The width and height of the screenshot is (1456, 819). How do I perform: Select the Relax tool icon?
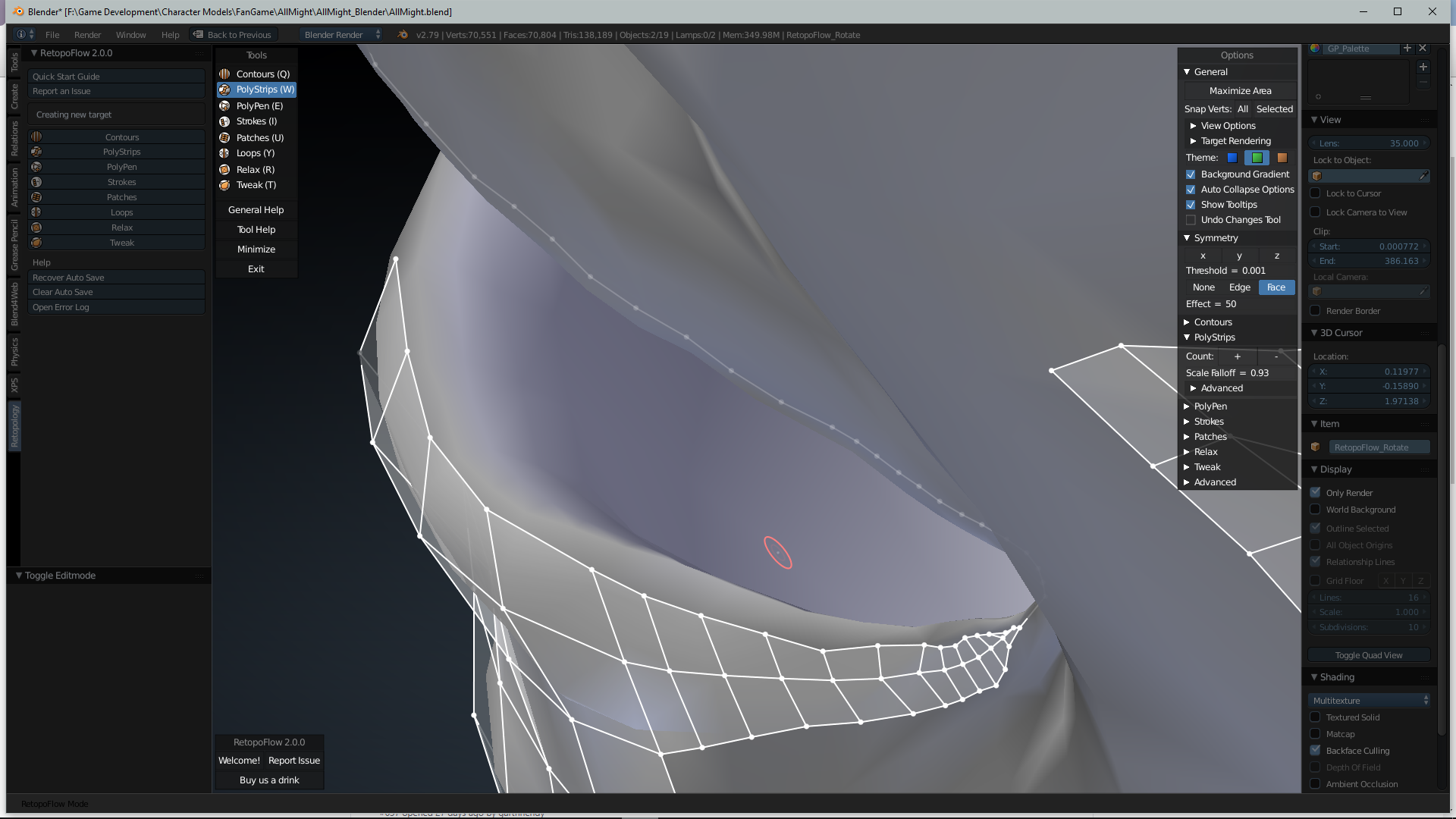(224, 169)
